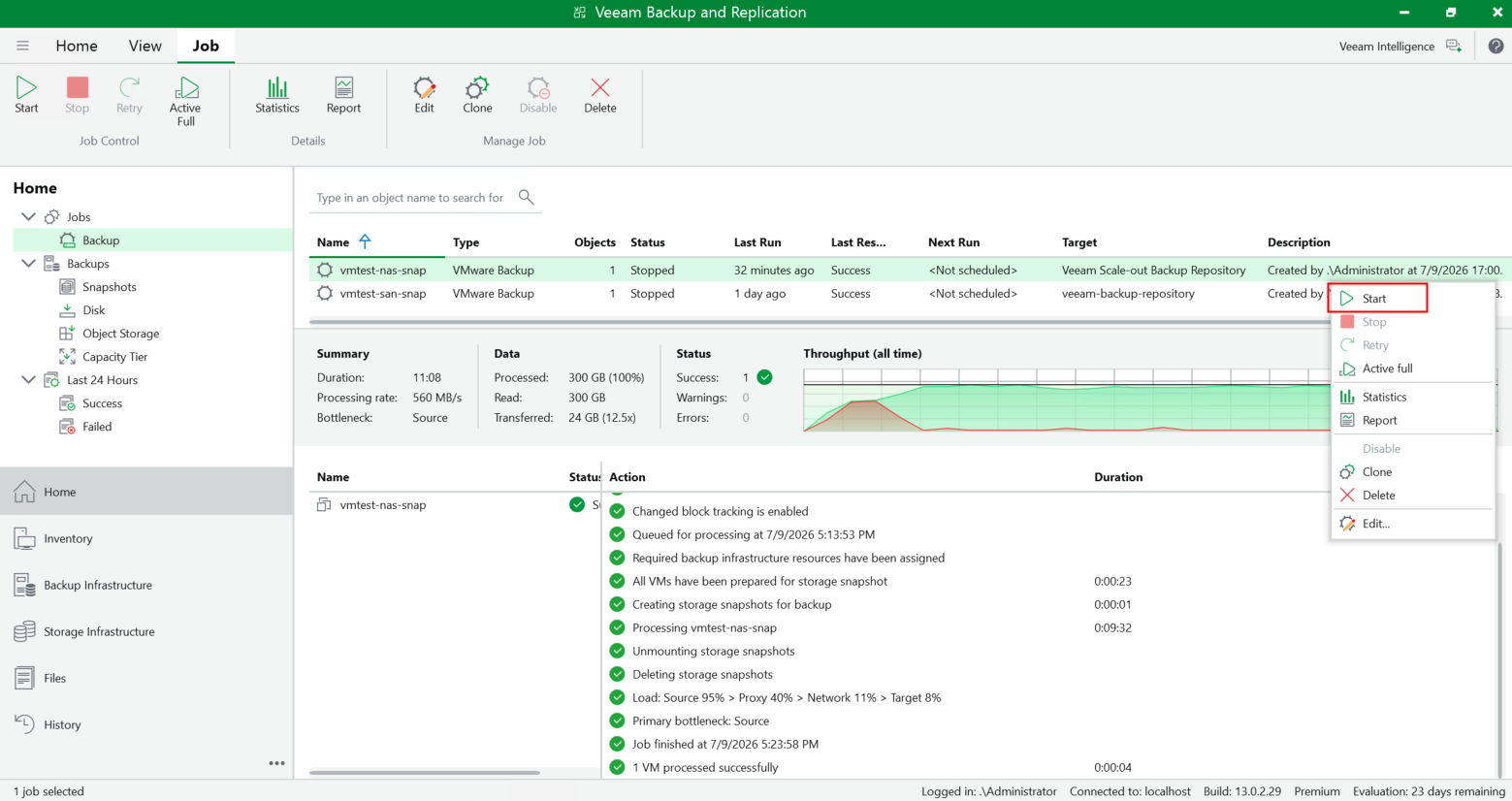Click the job list horizontal scrollbar

(818, 321)
